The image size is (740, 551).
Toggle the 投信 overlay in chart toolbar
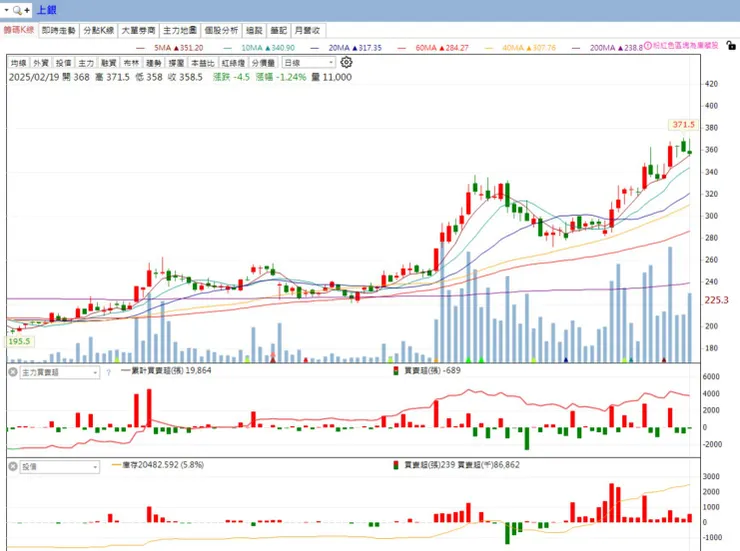tap(63, 63)
